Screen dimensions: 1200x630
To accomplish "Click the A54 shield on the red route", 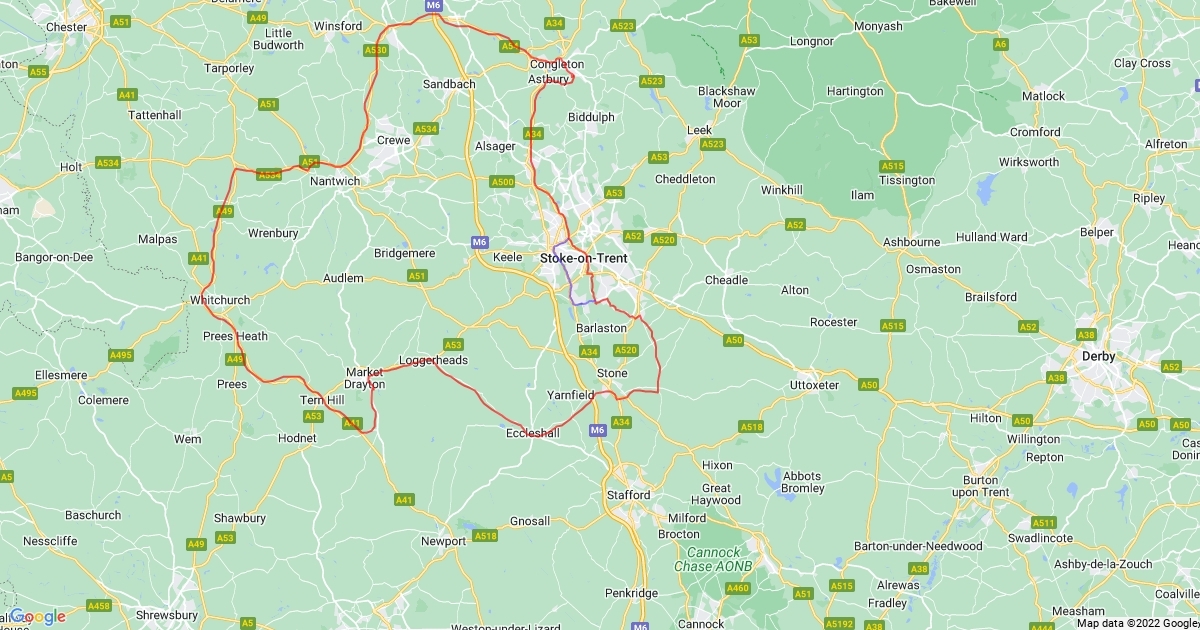I will click(x=510, y=46).
